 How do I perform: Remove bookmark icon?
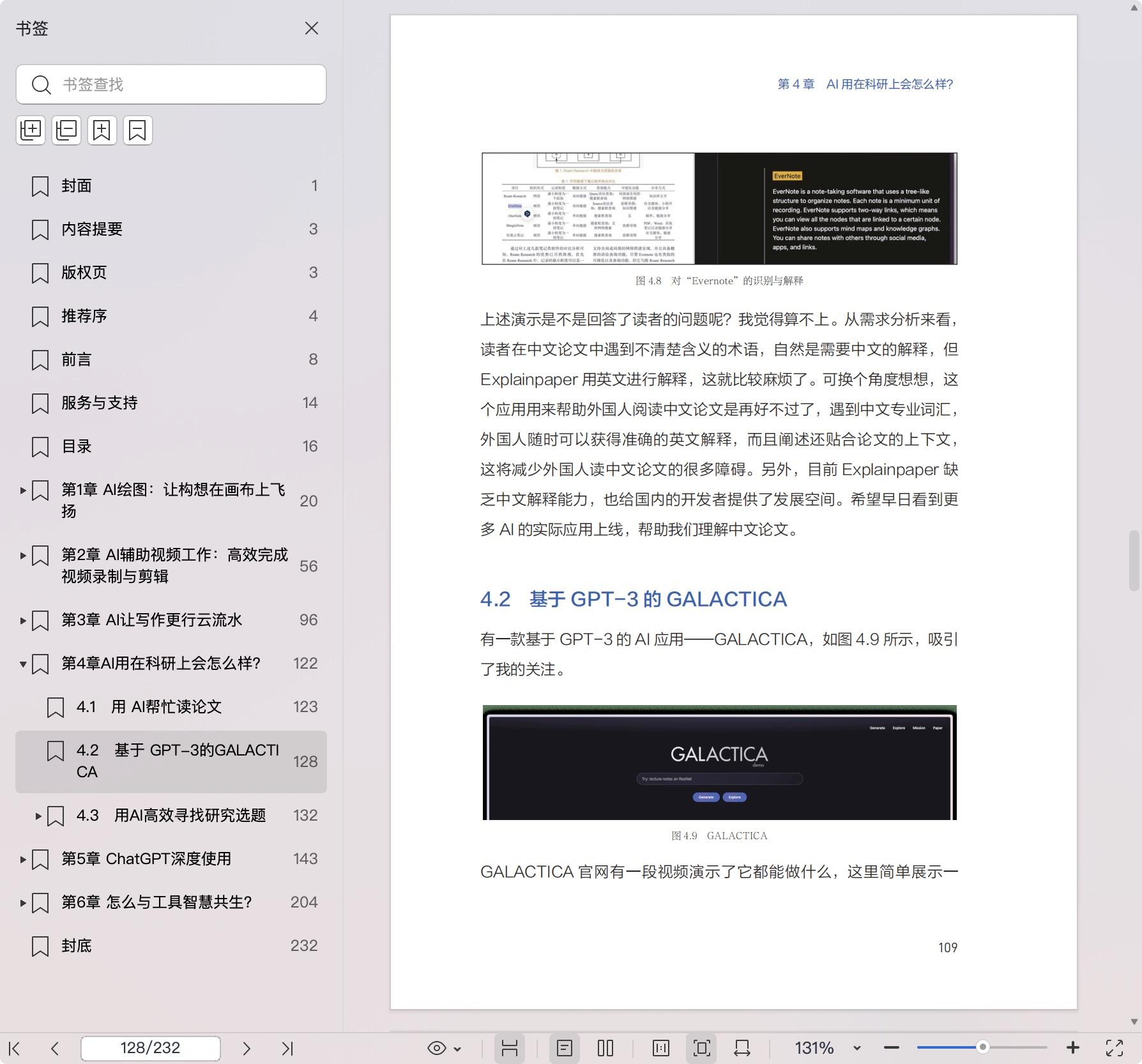point(138,130)
